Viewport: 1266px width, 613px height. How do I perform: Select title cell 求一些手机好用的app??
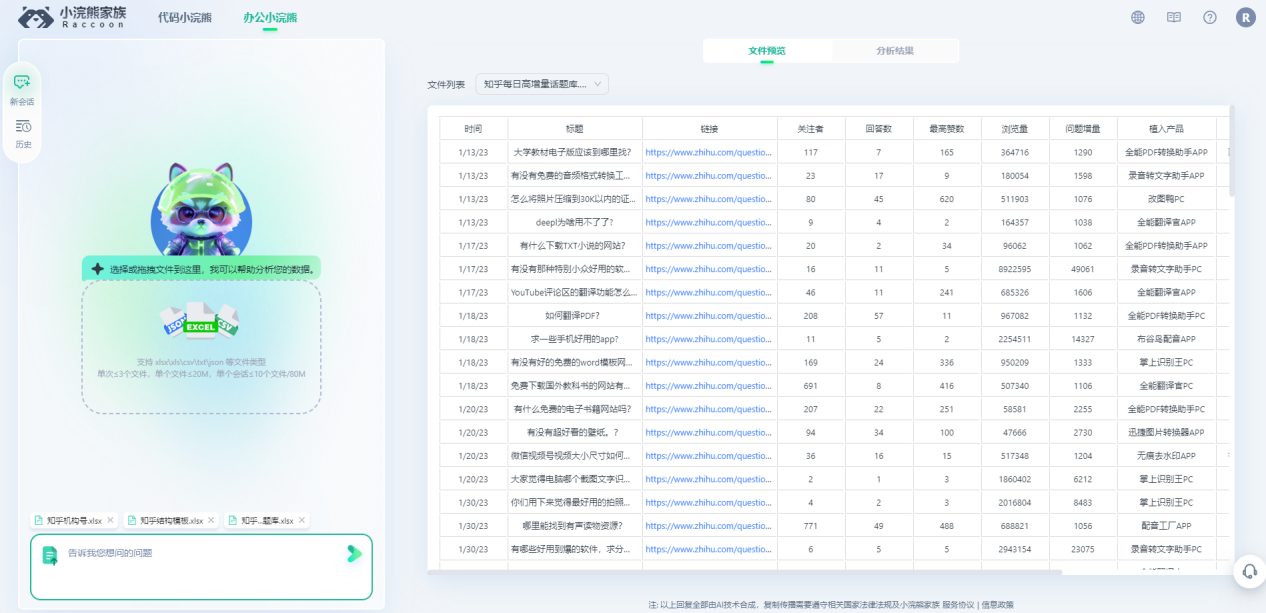[x=575, y=339]
